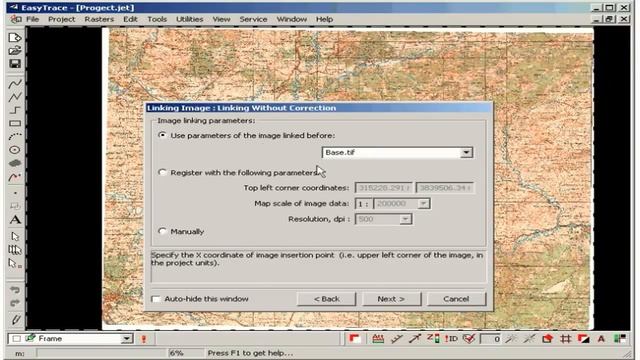The width and height of the screenshot is (640, 360).
Task: Open the Base.tif image dropdown
Action: 466,153
